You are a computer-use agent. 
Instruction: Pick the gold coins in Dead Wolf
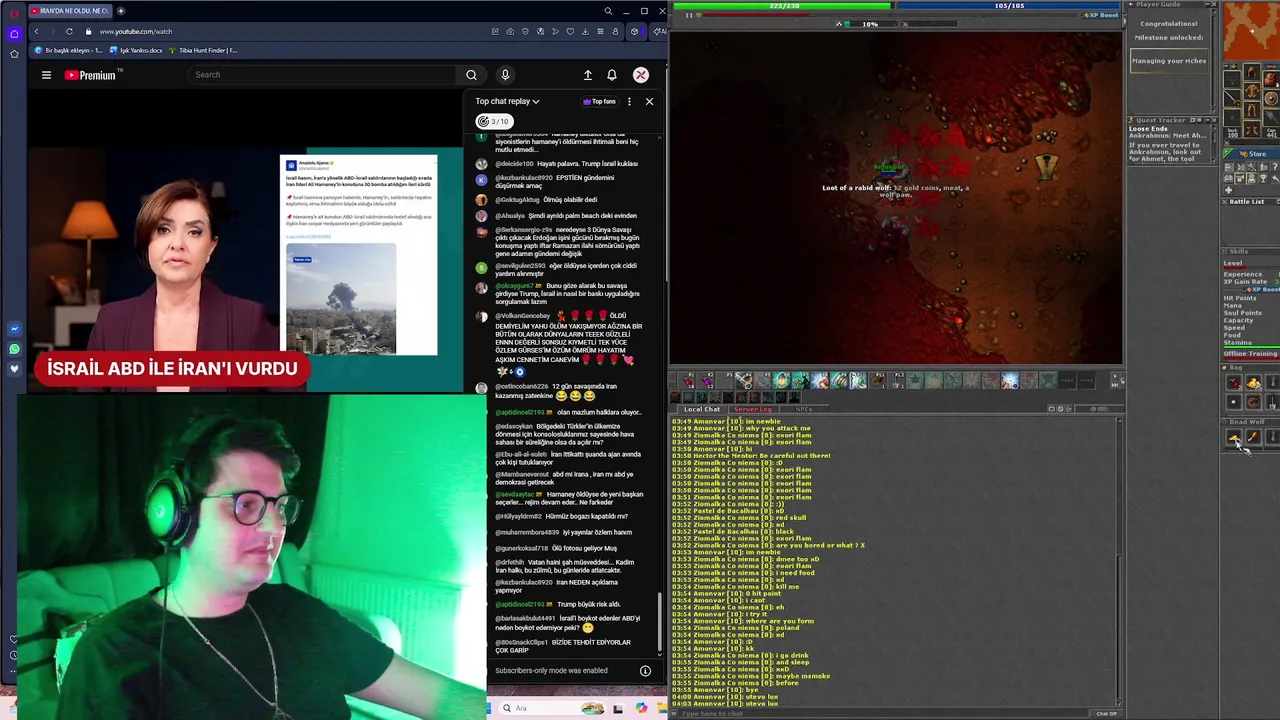(1234, 438)
